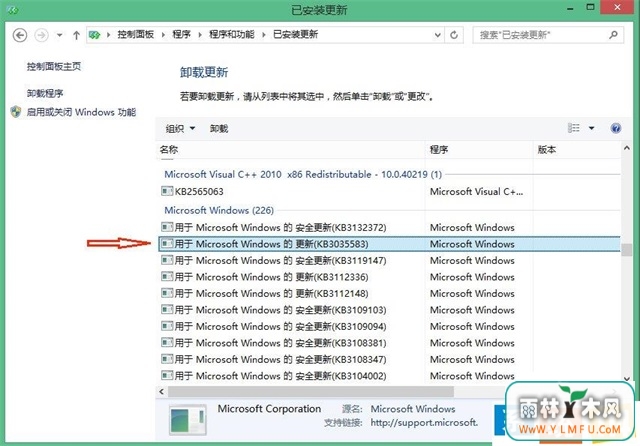Select the security update KB3108381
The image size is (640, 446).
tap(389, 343)
